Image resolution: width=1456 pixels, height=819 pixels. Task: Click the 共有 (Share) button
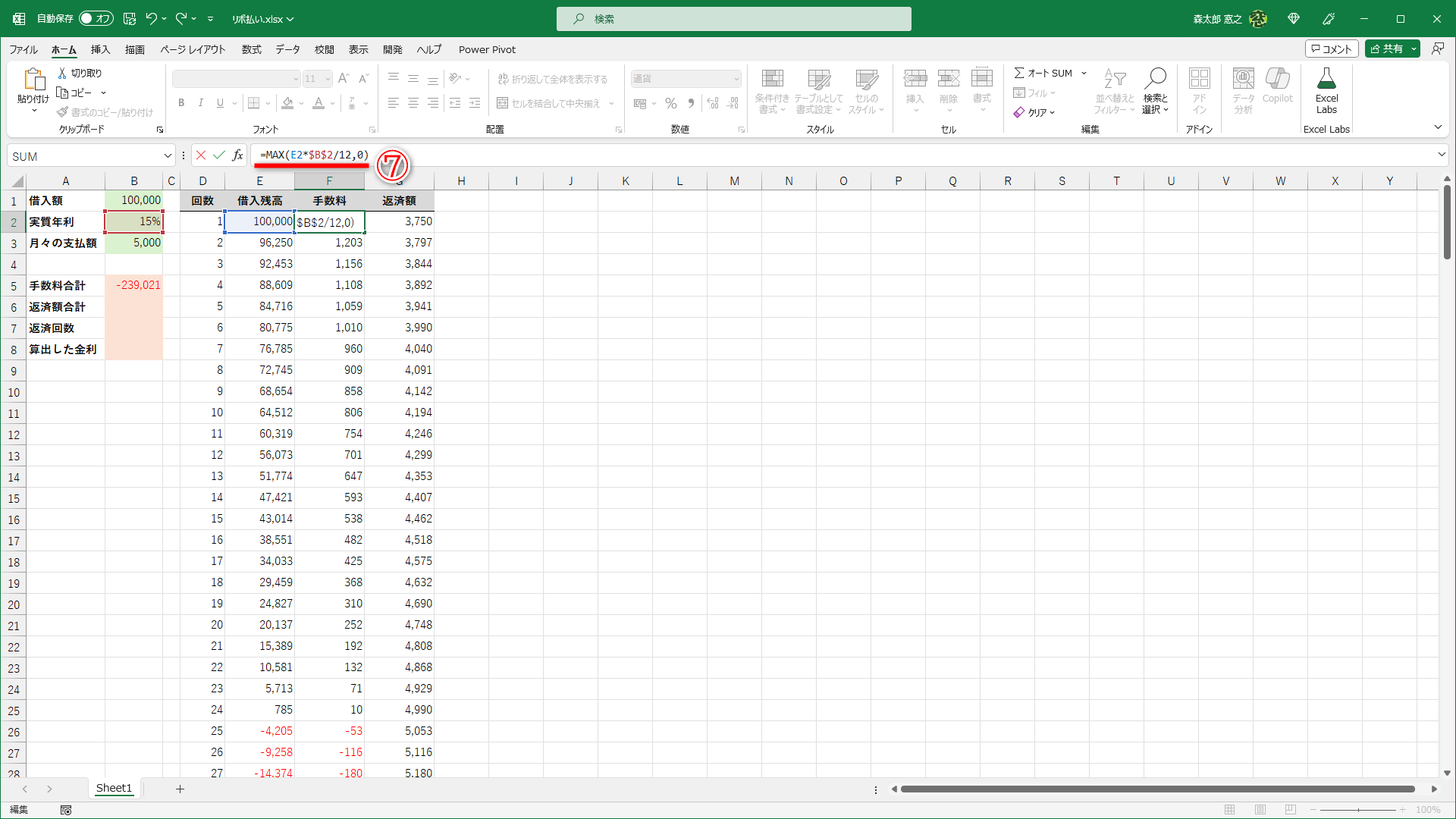pyautogui.click(x=1392, y=48)
